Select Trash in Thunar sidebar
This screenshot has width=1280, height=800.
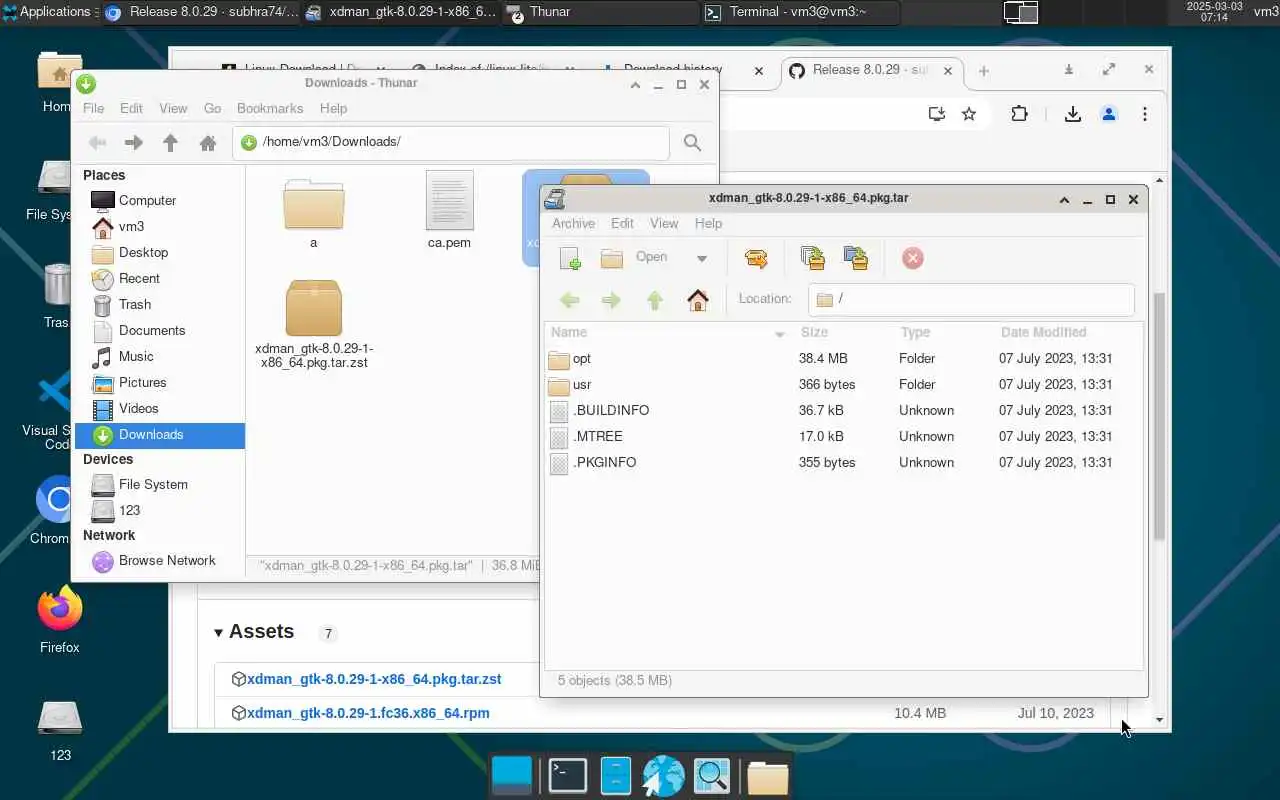coord(159,304)
